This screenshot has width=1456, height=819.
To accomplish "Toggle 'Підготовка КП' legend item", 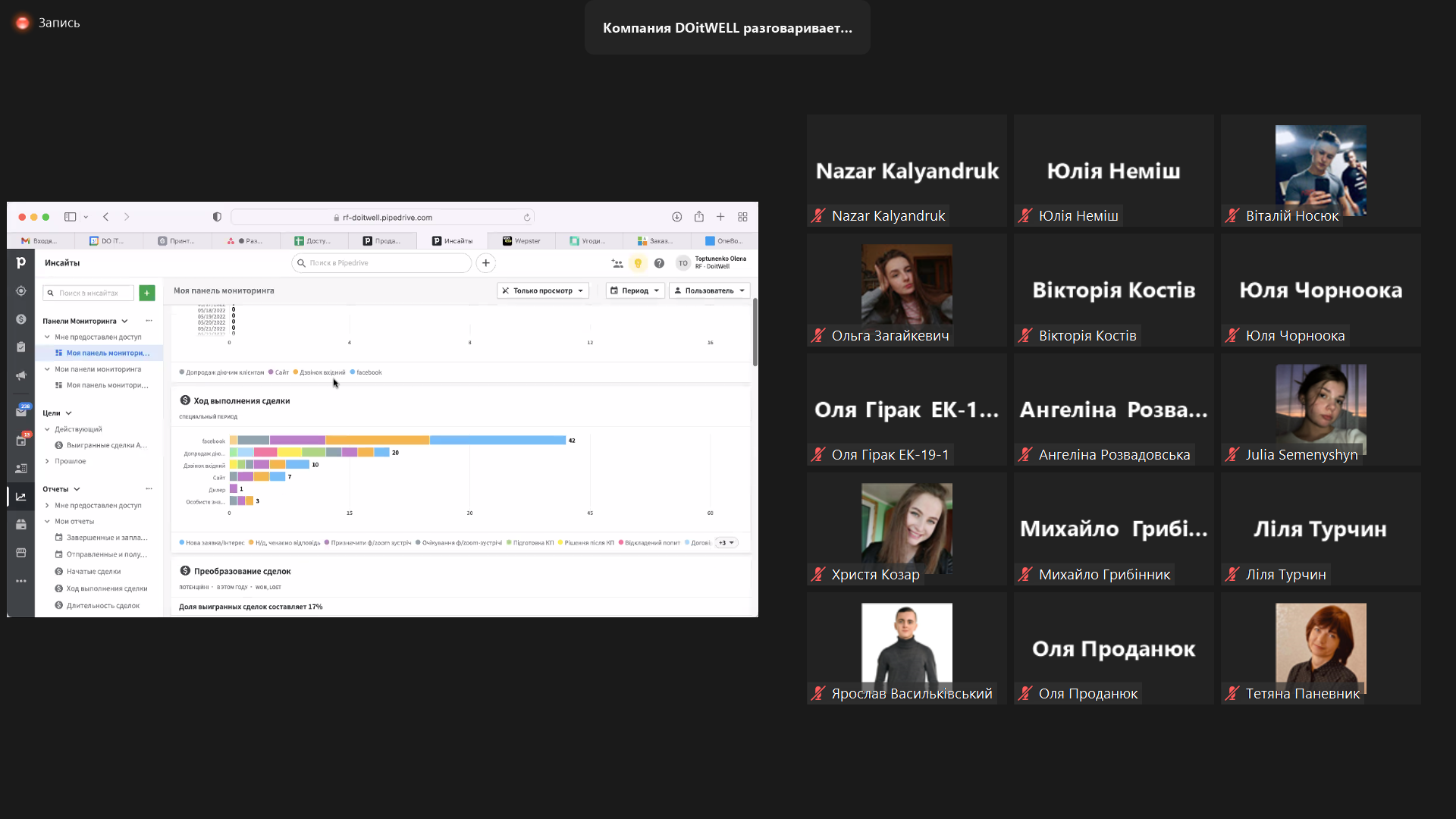I will click(x=533, y=543).
